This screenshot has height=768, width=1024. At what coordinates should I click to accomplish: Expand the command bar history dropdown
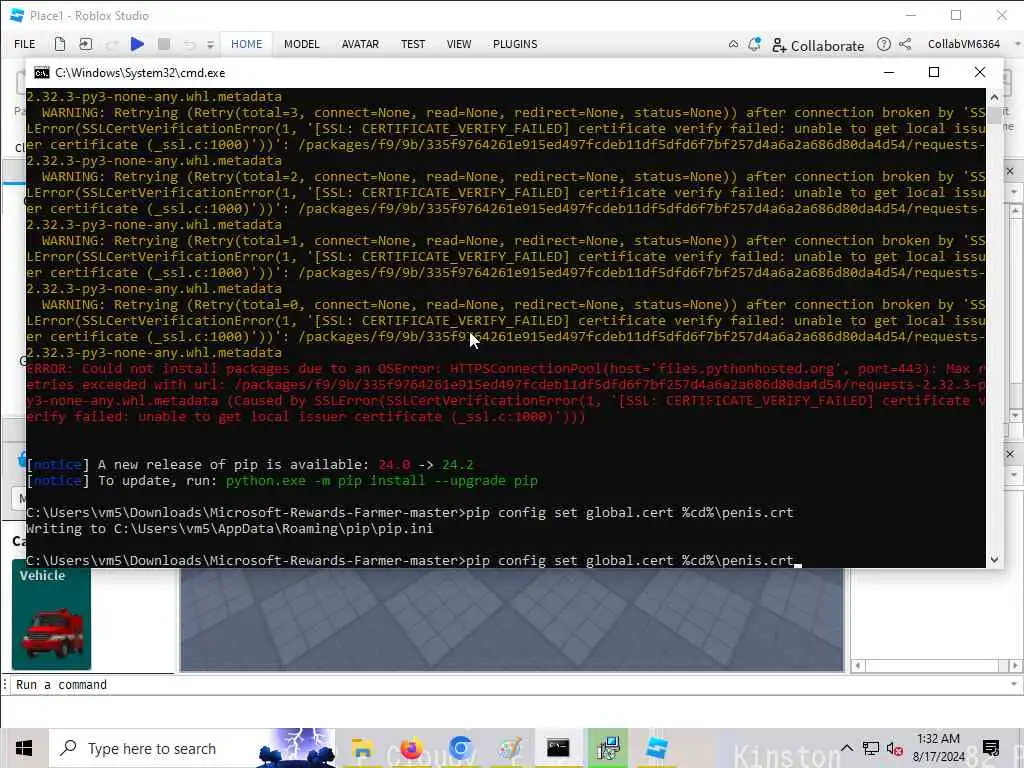[x=1014, y=684]
